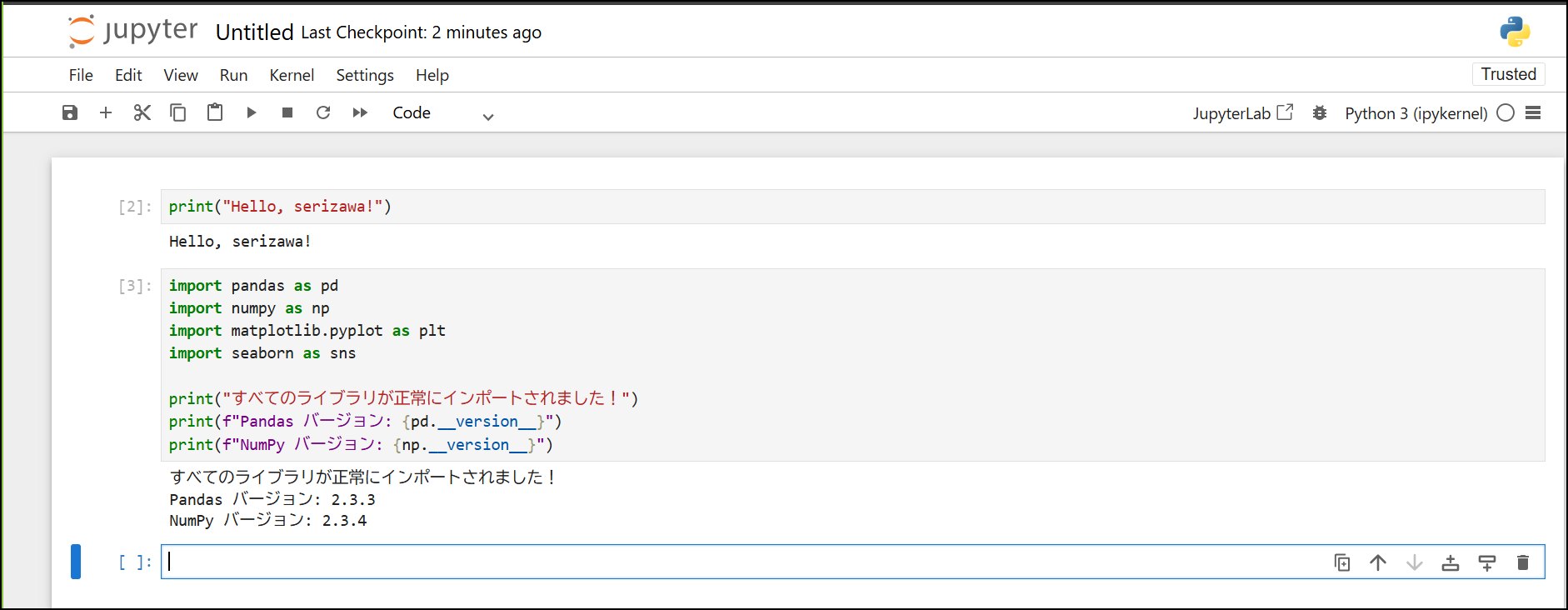Image resolution: width=1568 pixels, height=610 pixels.
Task: Interrupt the kernel with the stop icon
Action: pos(287,112)
